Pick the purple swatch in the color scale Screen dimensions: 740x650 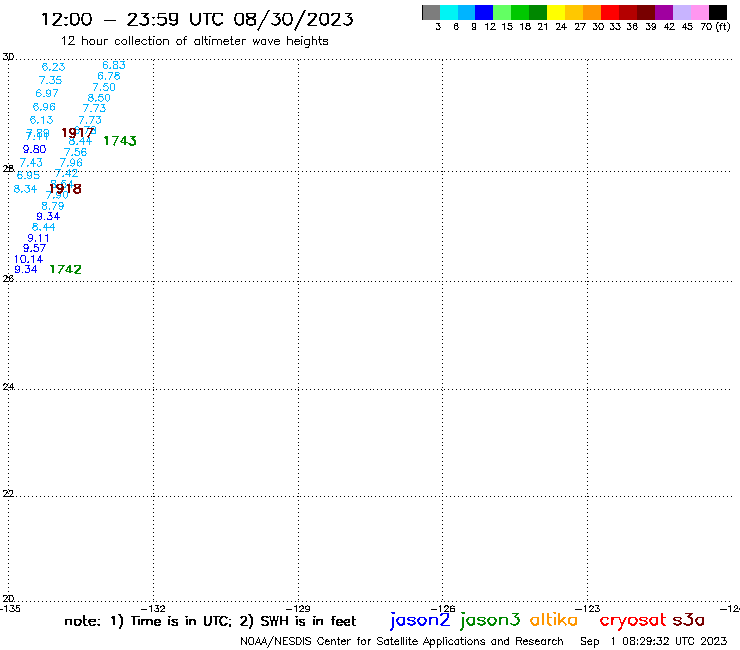tap(664, 12)
